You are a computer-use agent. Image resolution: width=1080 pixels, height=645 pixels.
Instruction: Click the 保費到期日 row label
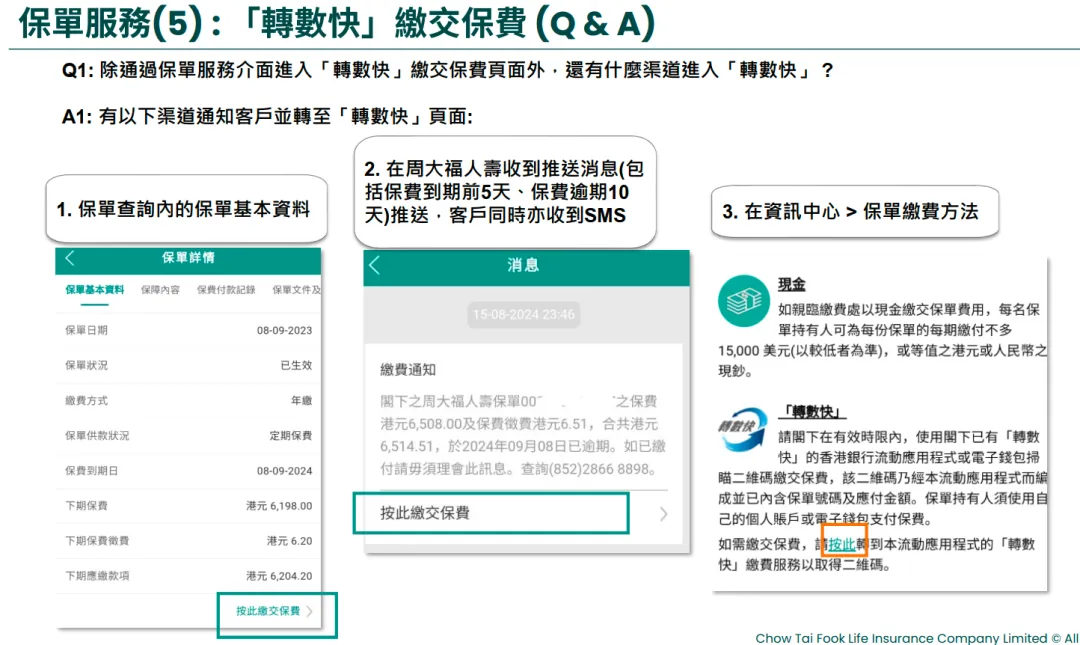click(92, 471)
